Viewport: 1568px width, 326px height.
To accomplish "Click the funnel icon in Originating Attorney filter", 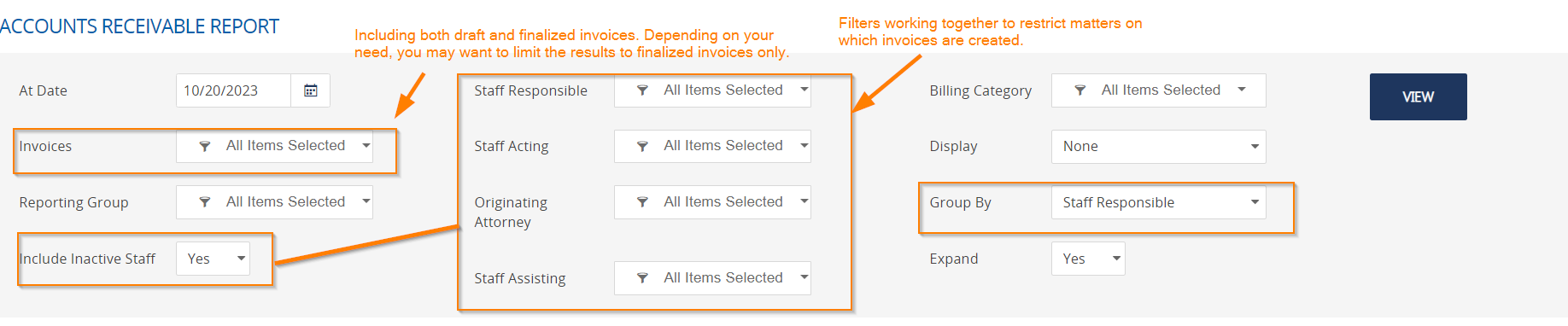I will click(643, 202).
